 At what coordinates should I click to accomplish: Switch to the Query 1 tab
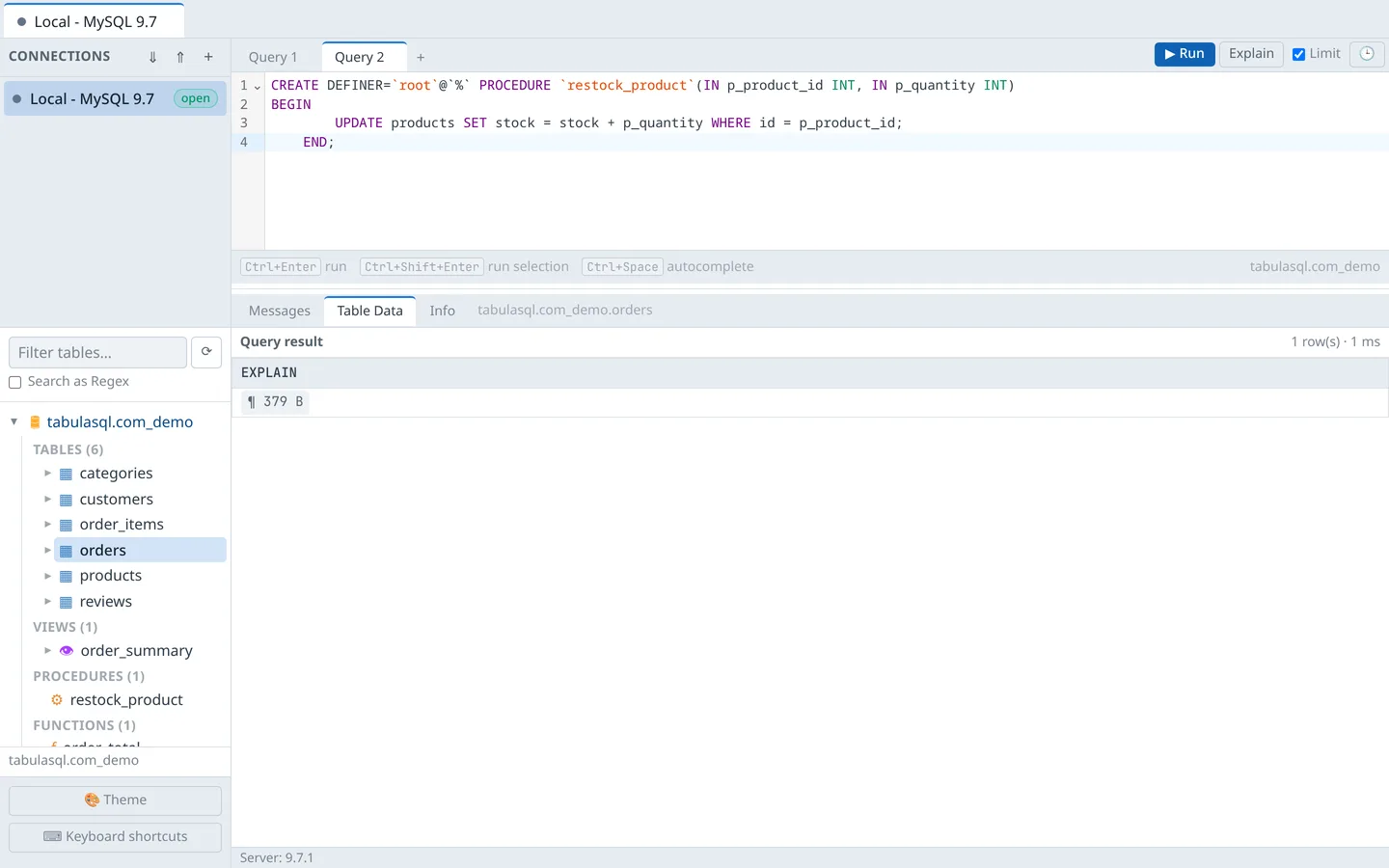click(x=273, y=57)
